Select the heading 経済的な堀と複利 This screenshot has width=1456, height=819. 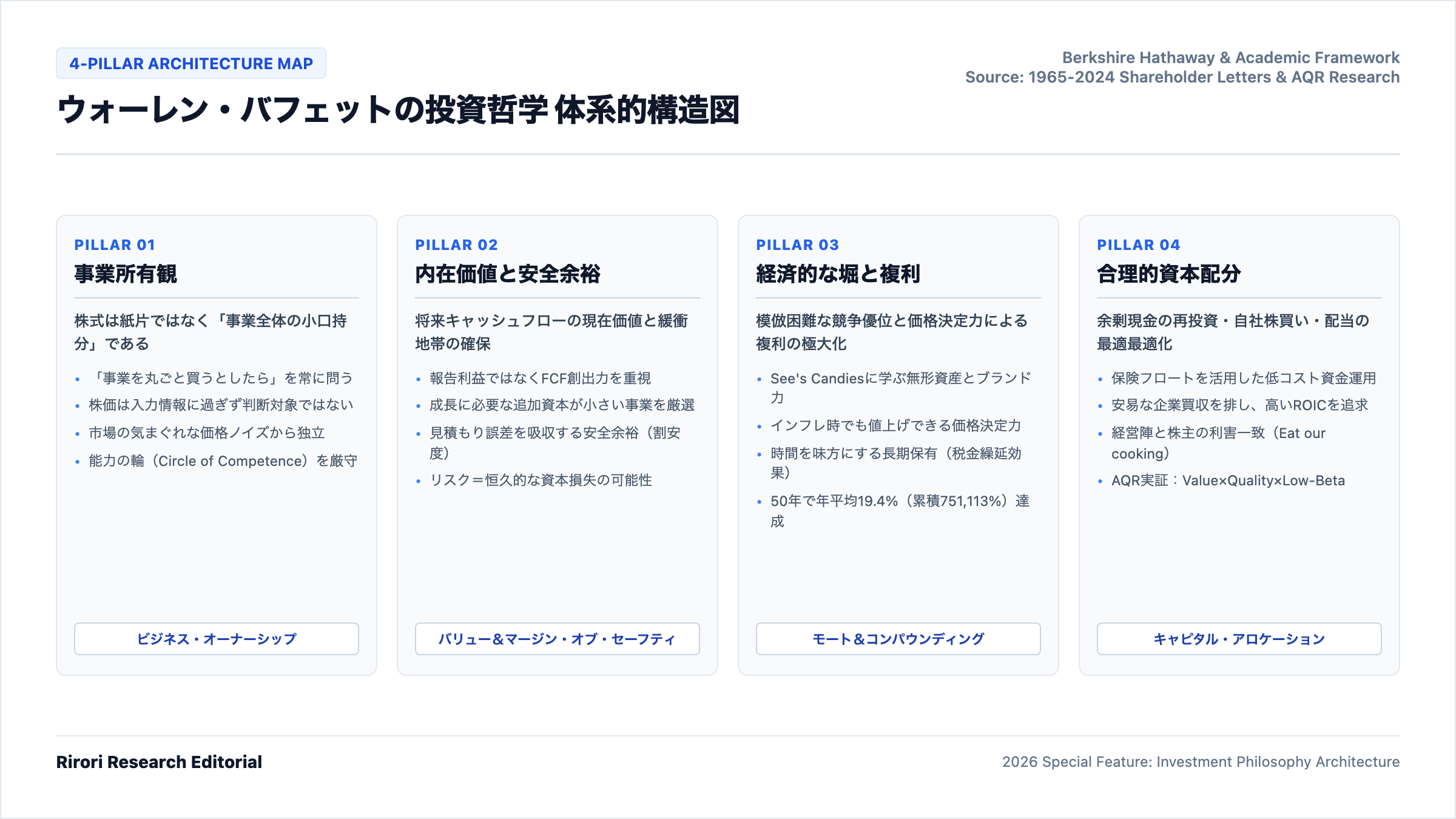(x=838, y=274)
